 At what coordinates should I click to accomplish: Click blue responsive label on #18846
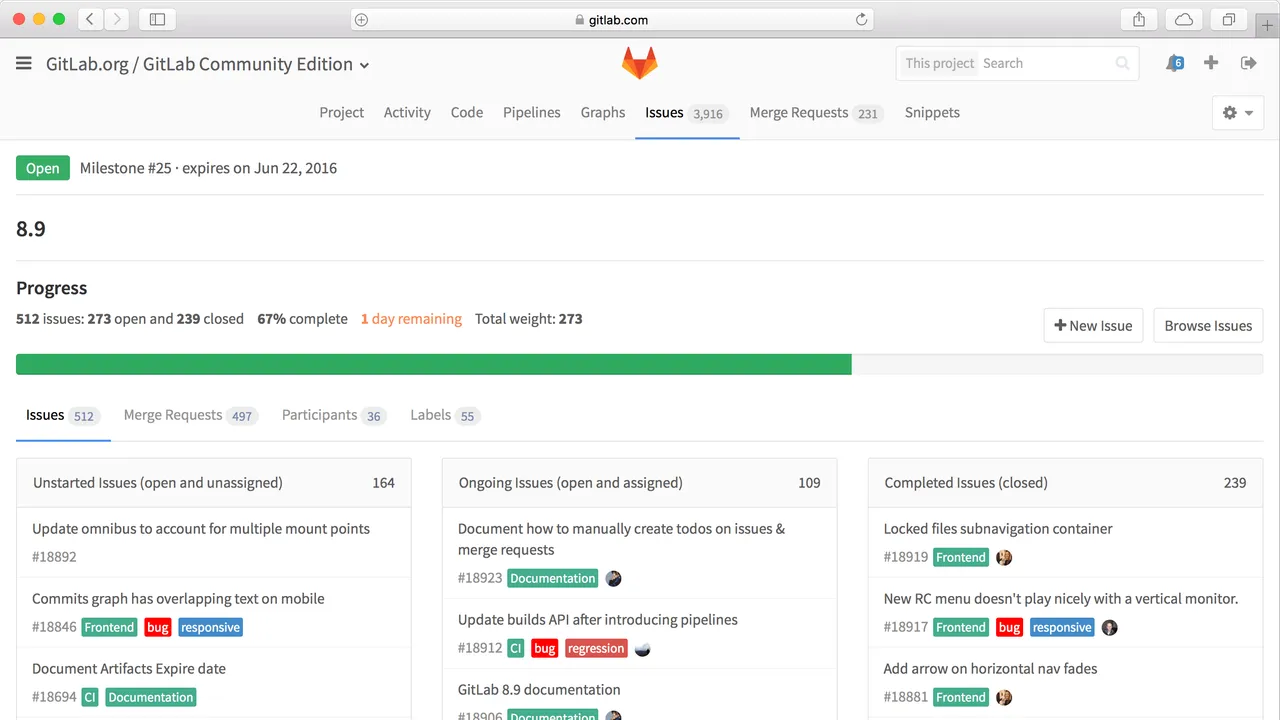tap(210, 627)
